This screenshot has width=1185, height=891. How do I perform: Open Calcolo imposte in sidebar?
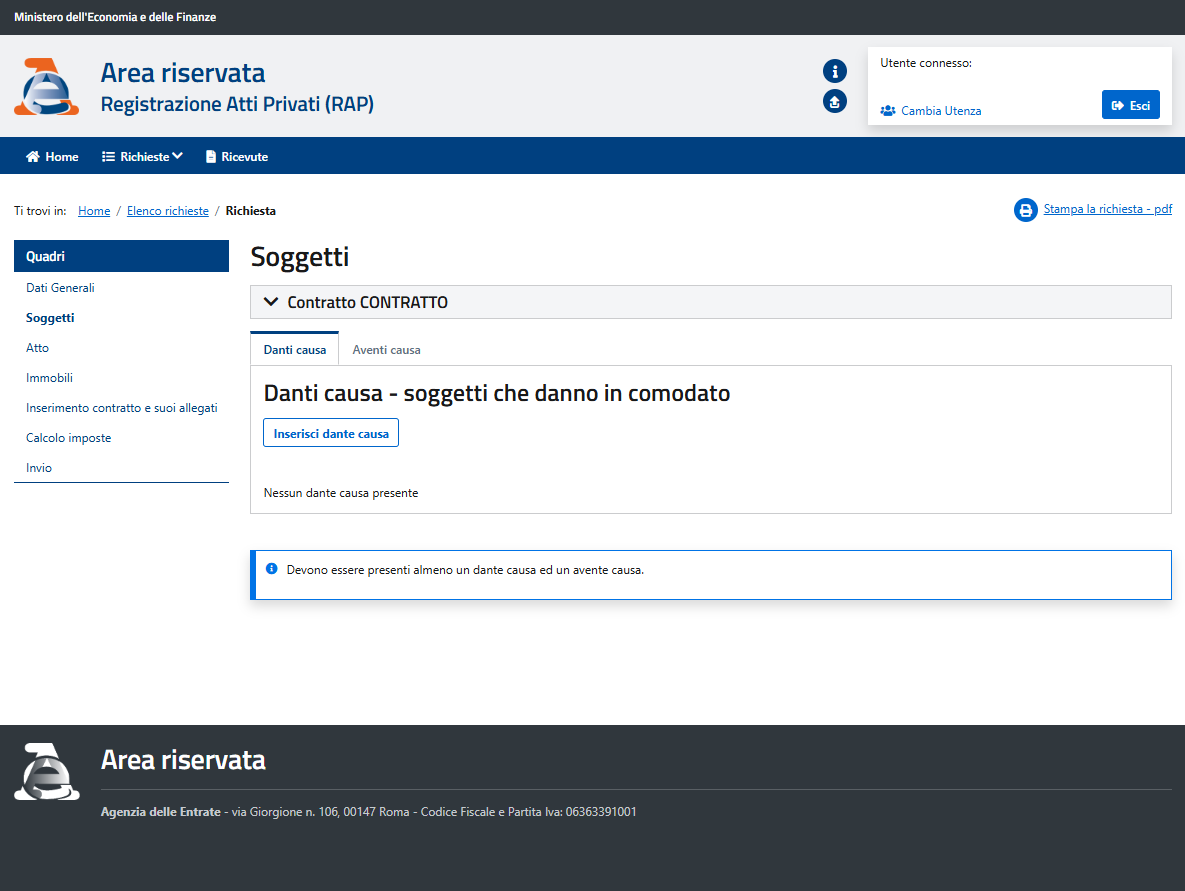(x=69, y=438)
